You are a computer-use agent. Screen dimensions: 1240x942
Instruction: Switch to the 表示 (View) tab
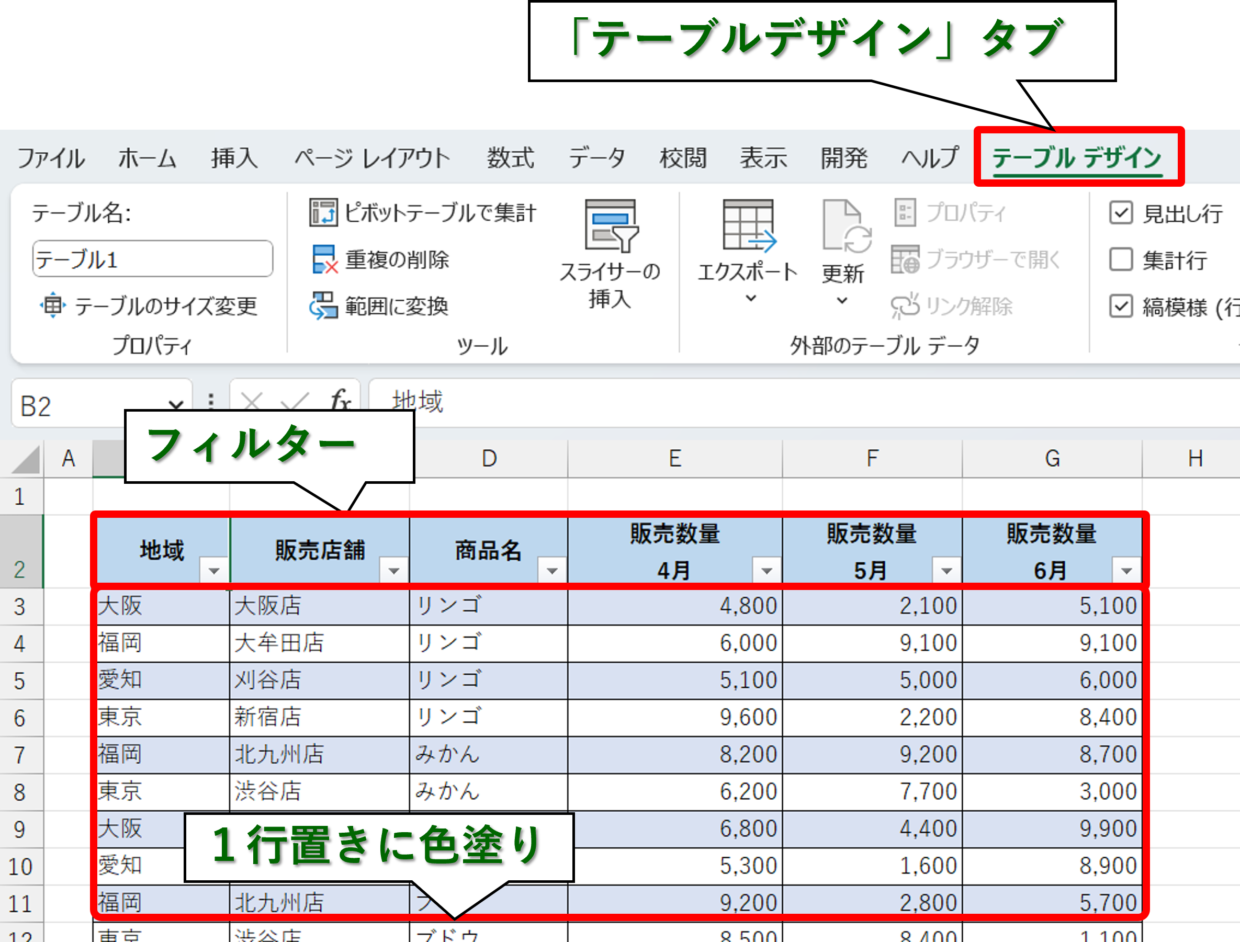coord(763,158)
